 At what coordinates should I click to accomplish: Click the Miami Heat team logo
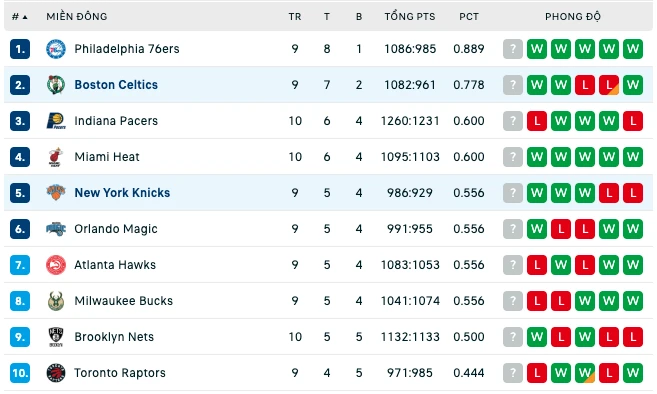[x=56, y=157]
